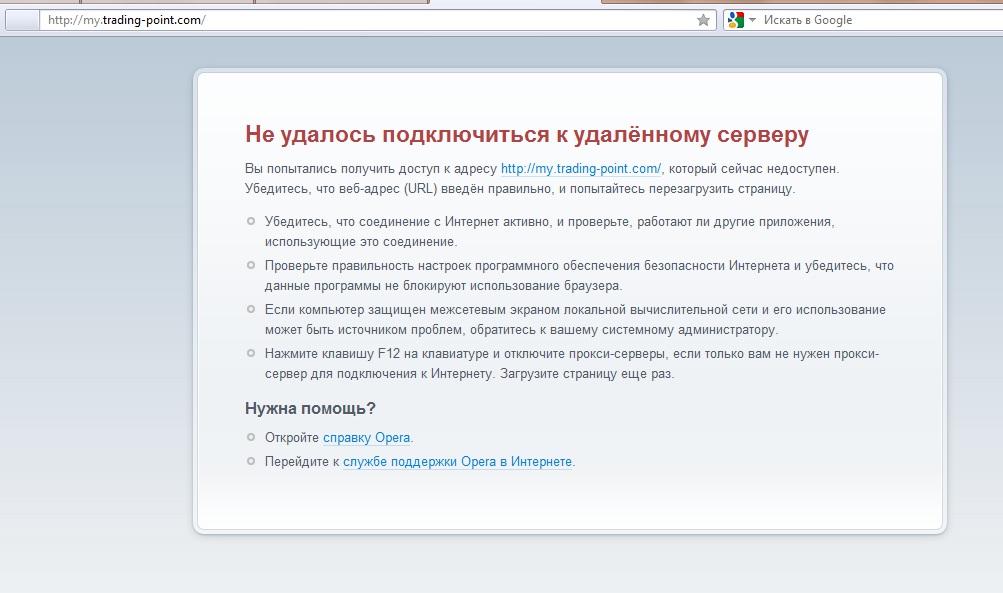Click the heading 'Не удалось подключиться к удалённому серверу'
Screen dimensions: 1003x593
527,134
